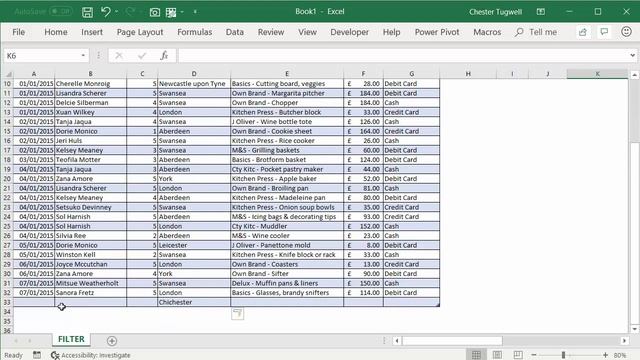
Task: Click the cell Cherelle Monroig
Action: click(x=91, y=84)
